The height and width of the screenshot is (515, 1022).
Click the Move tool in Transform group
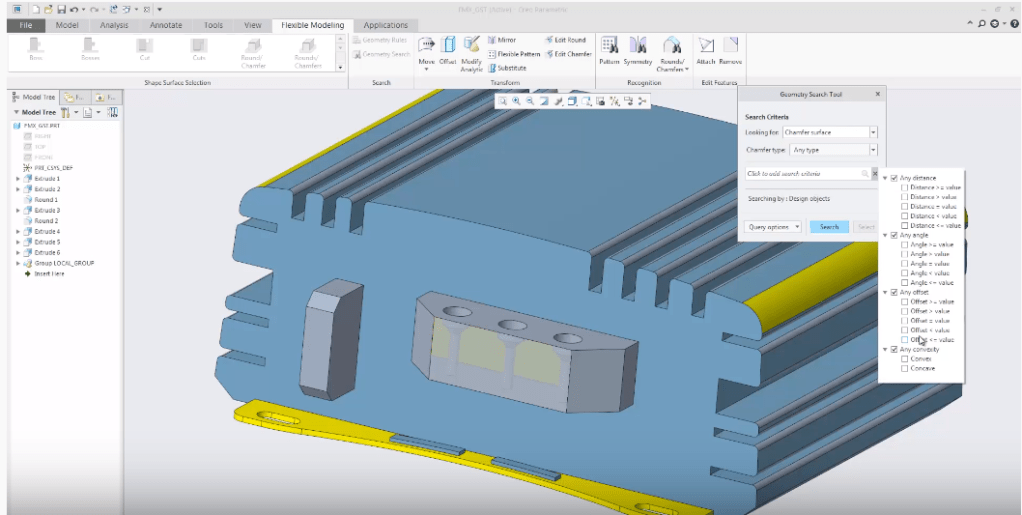[x=424, y=48]
